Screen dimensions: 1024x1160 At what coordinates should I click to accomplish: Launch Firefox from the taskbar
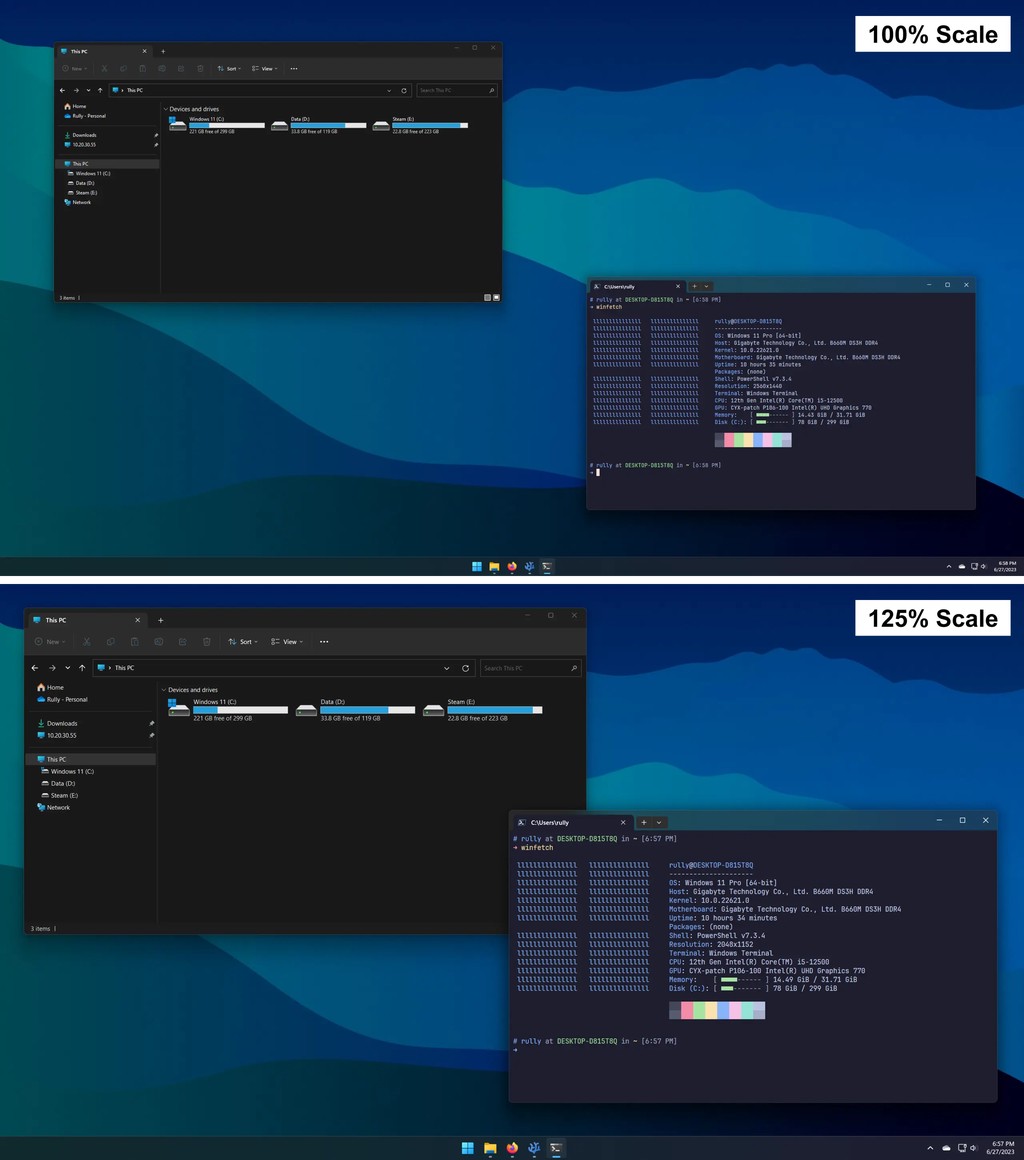click(512, 1148)
